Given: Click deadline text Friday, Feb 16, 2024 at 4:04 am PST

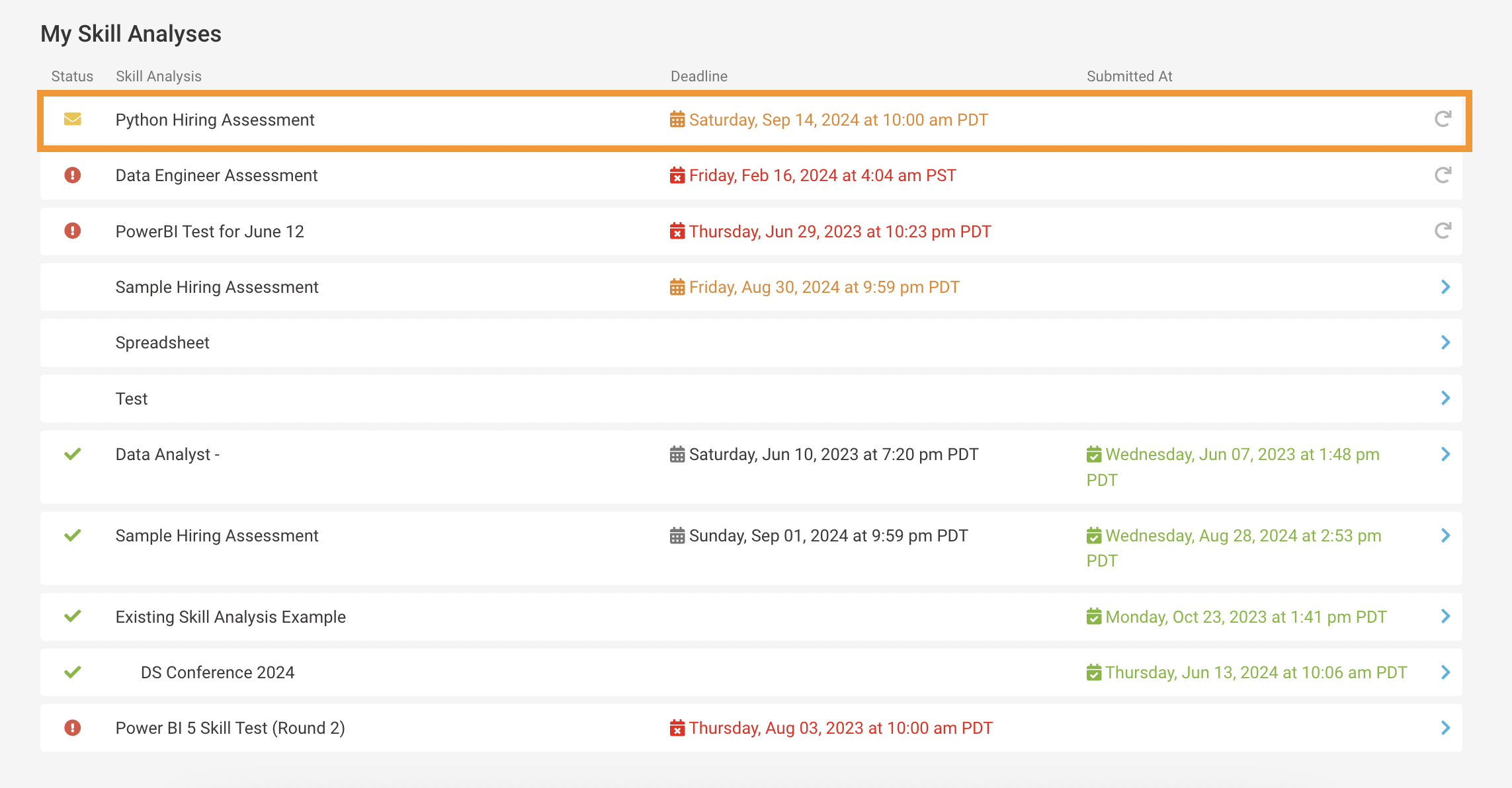Looking at the screenshot, I should coord(823,175).
